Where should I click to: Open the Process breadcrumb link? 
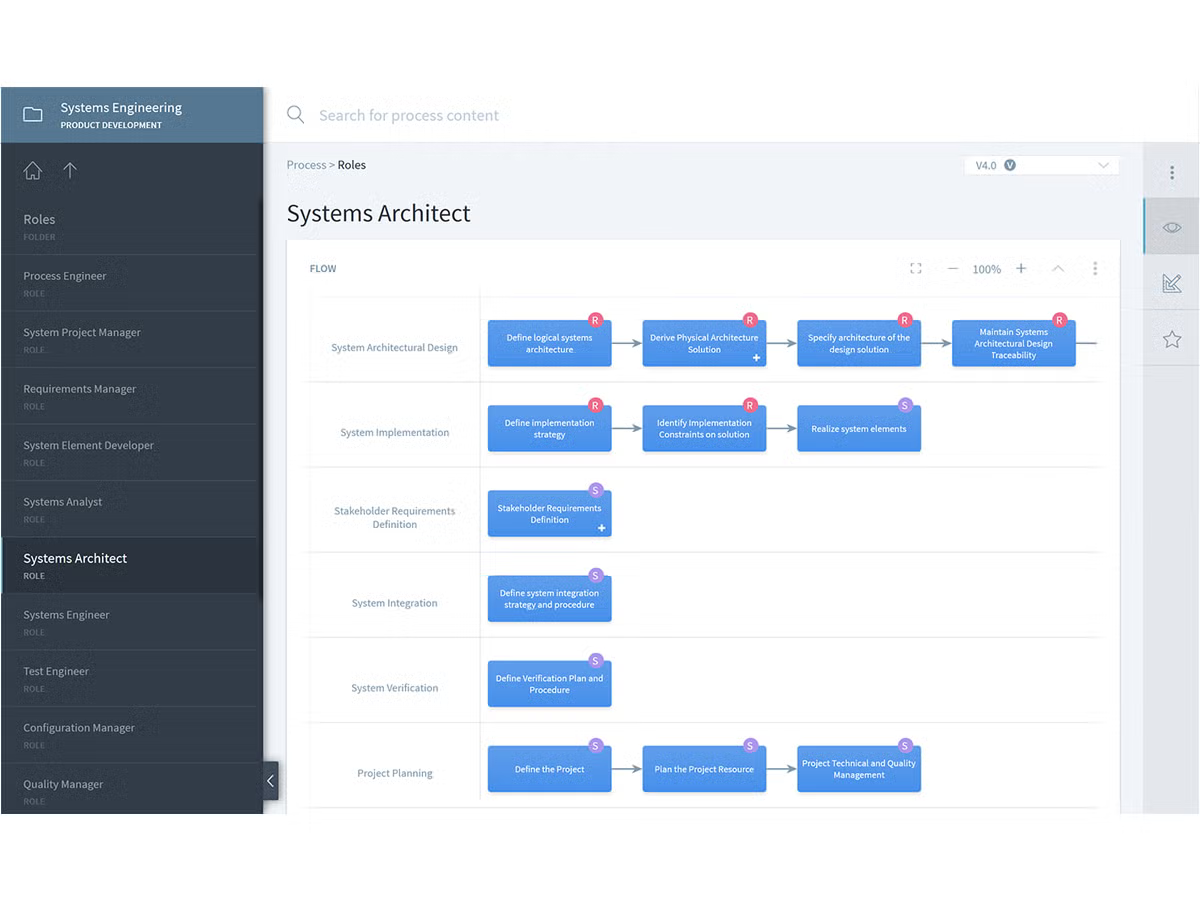click(306, 165)
